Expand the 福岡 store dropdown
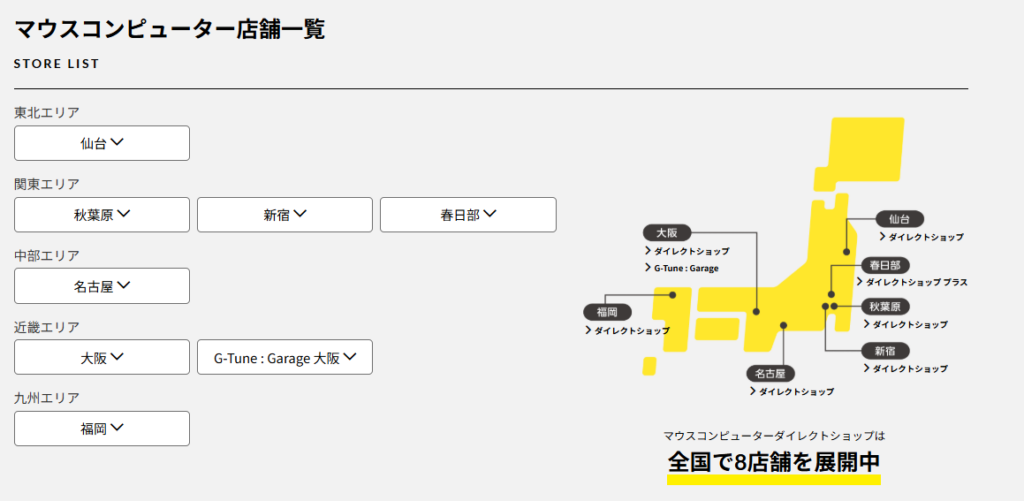The height and width of the screenshot is (501, 1024). [102, 428]
